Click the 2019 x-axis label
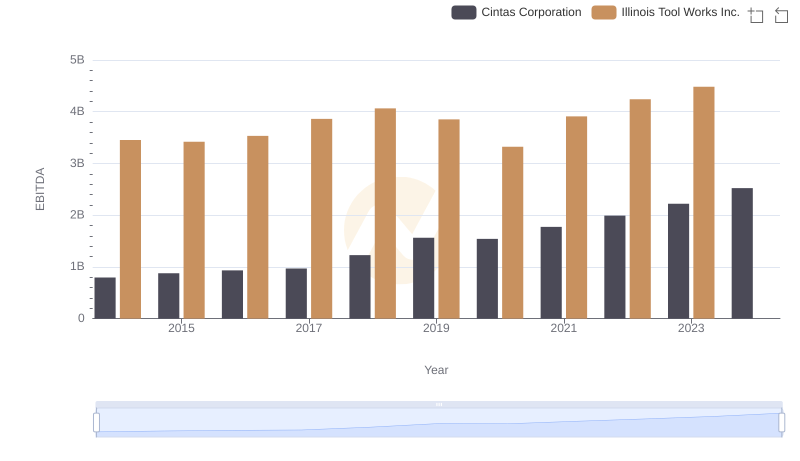The height and width of the screenshot is (461, 800). tap(436, 328)
